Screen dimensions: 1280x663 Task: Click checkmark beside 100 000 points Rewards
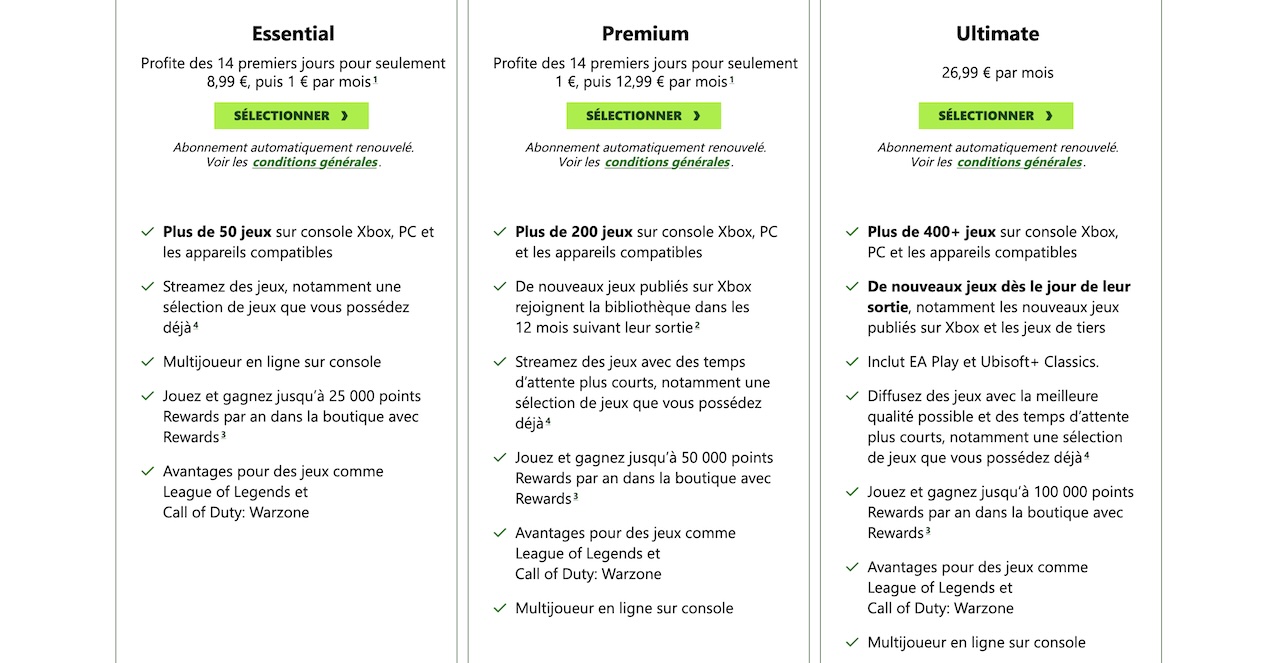pos(852,492)
